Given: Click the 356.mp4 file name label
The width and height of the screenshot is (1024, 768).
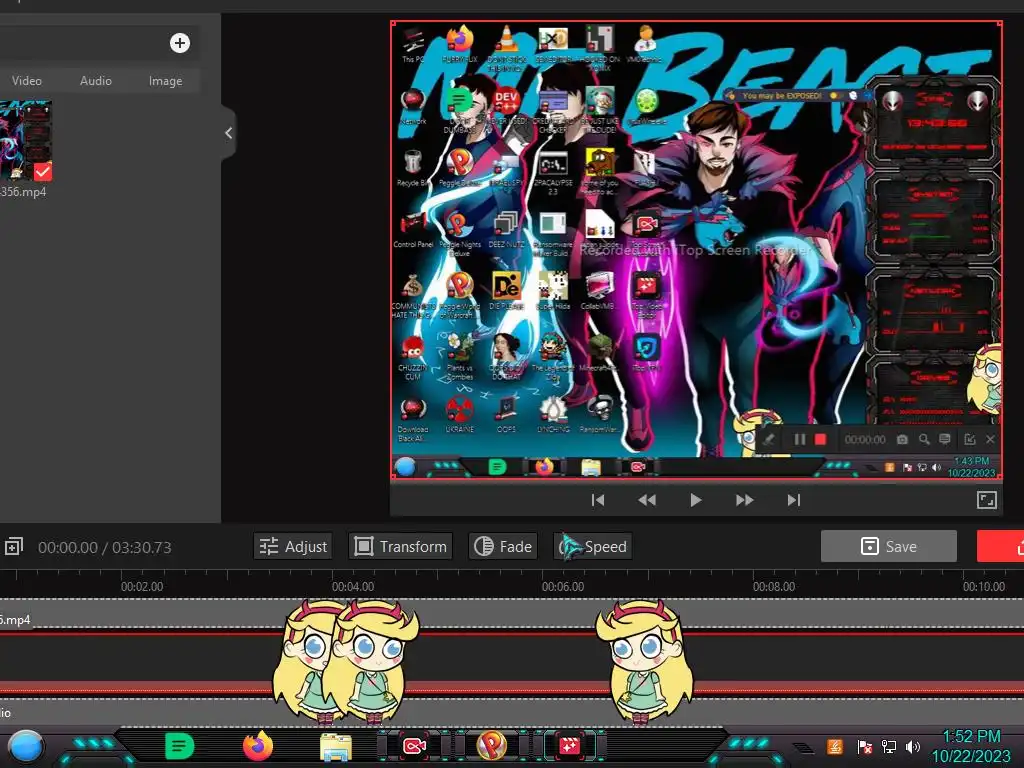Looking at the screenshot, I should (x=23, y=192).
